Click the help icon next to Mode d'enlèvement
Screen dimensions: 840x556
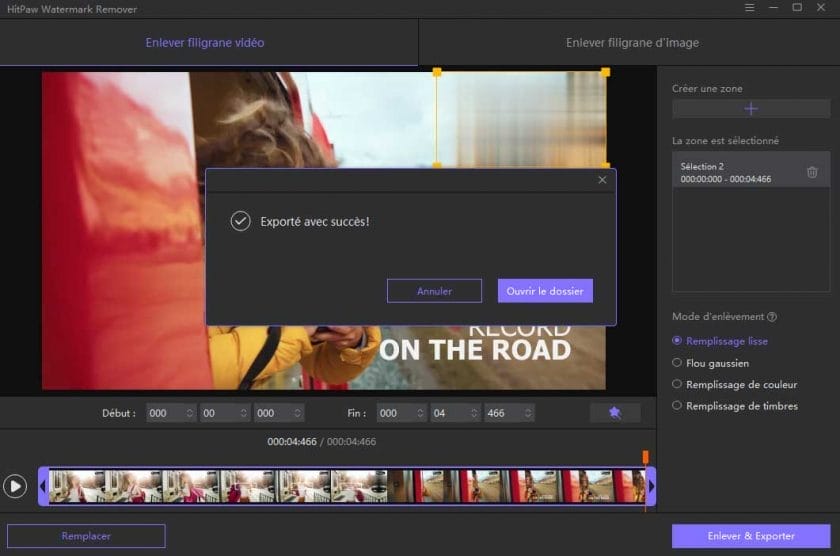[x=772, y=317]
